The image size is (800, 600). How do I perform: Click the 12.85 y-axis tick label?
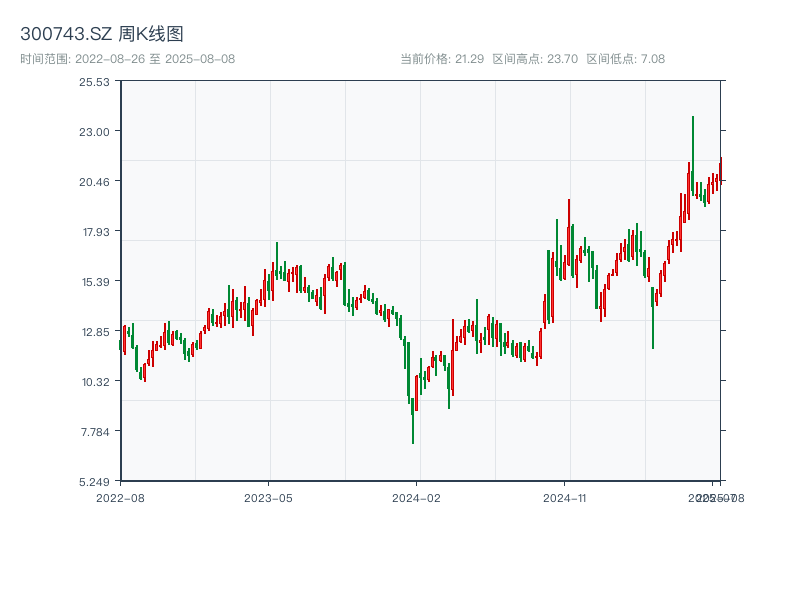coord(95,331)
